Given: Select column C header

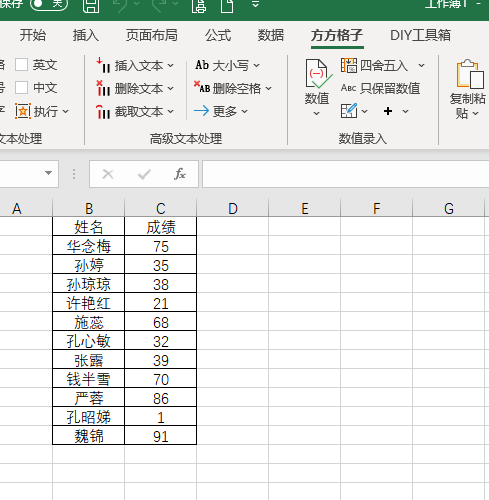Looking at the screenshot, I should click(x=161, y=208).
